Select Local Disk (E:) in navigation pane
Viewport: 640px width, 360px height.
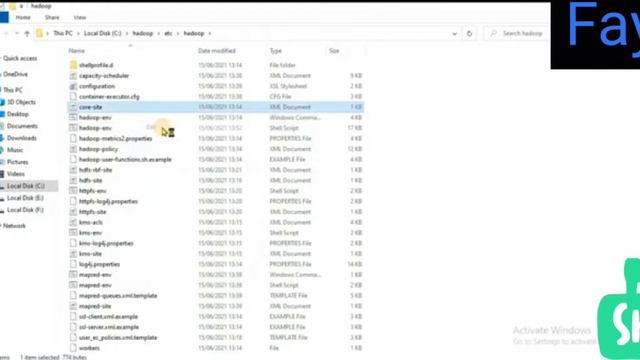25,198
